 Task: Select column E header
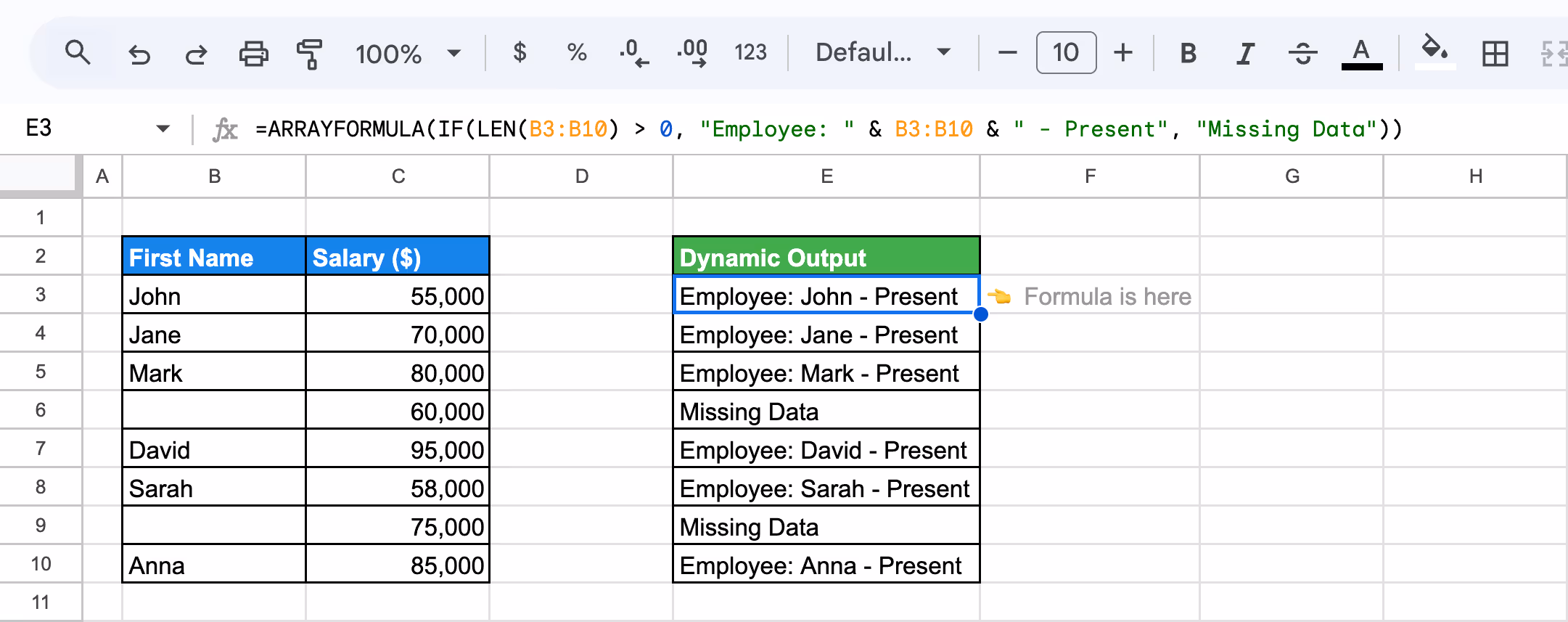(x=826, y=176)
